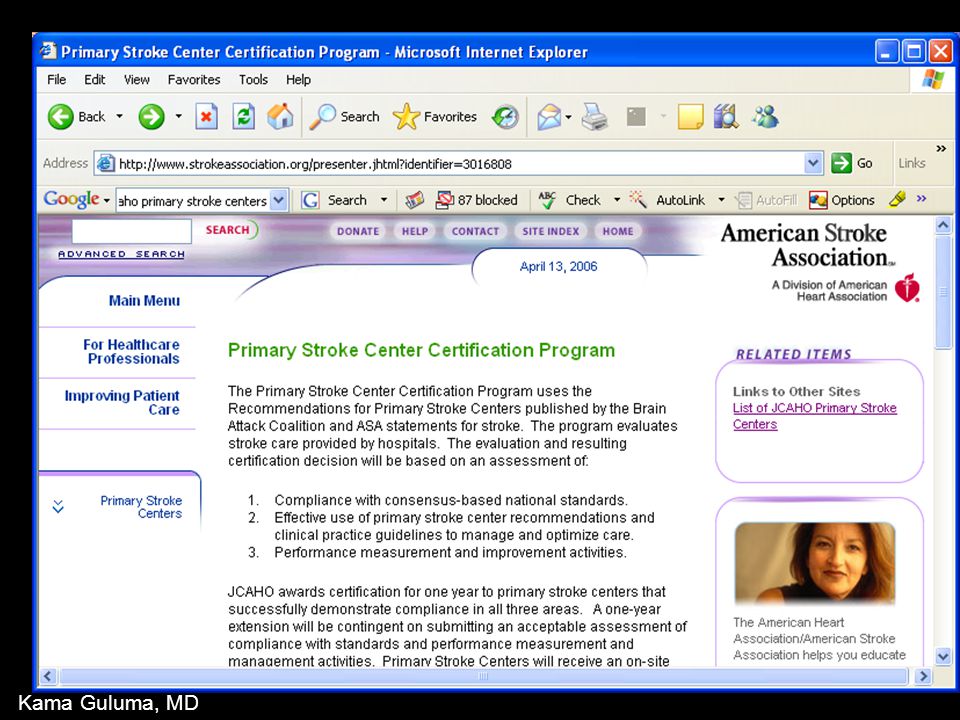Click the Google toolbar news icon
The width and height of the screenshot is (960, 720).
point(414,200)
